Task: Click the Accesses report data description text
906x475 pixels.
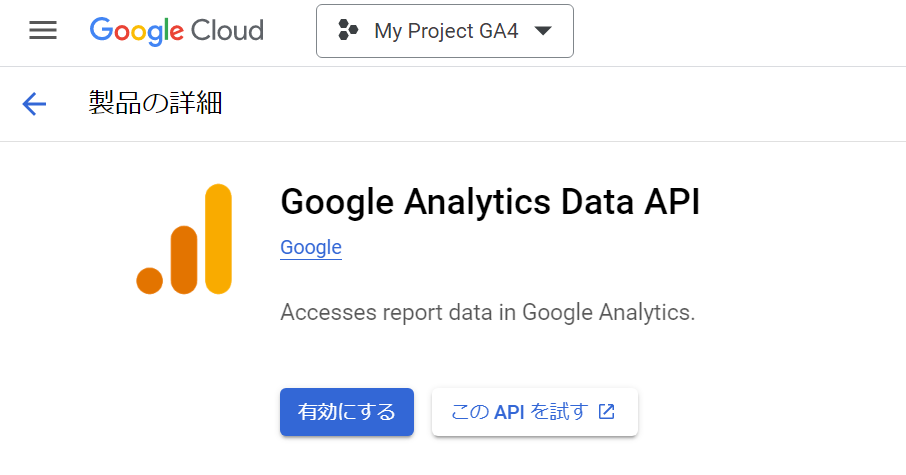Action: click(x=487, y=312)
